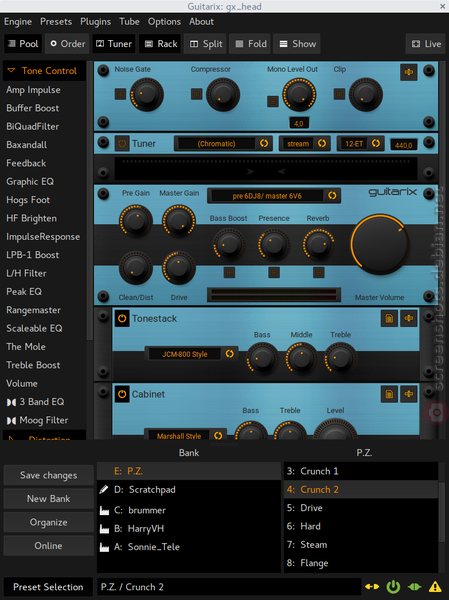Click the Tonestack stereo/mono insert icon

[408, 318]
